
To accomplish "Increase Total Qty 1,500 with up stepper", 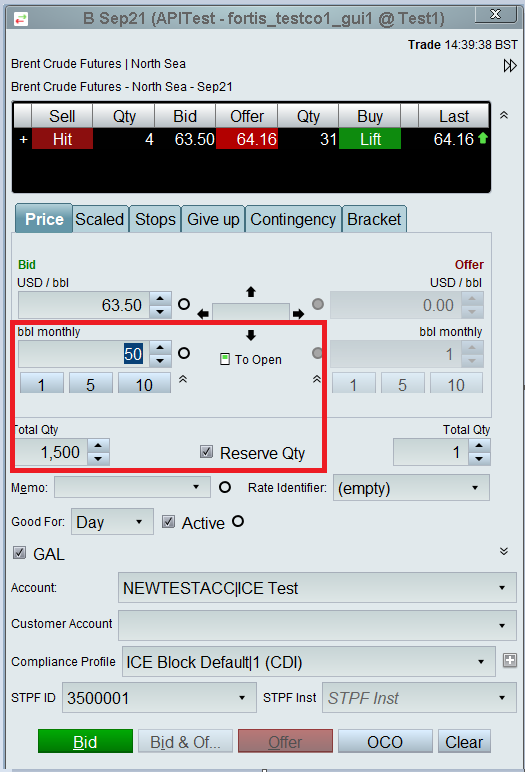I will [x=98, y=446].
